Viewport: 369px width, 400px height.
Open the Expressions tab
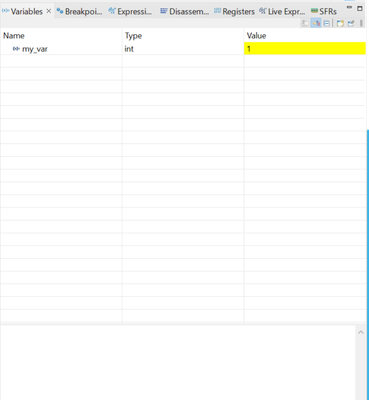coord(130,11)
